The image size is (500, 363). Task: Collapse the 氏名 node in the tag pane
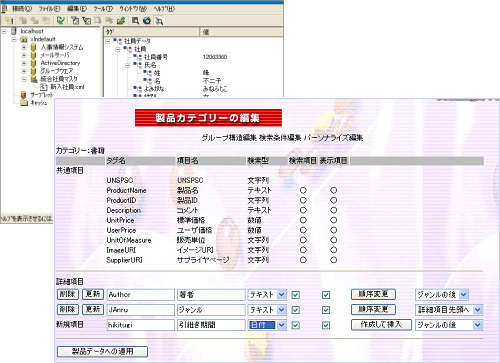point(128,65)
